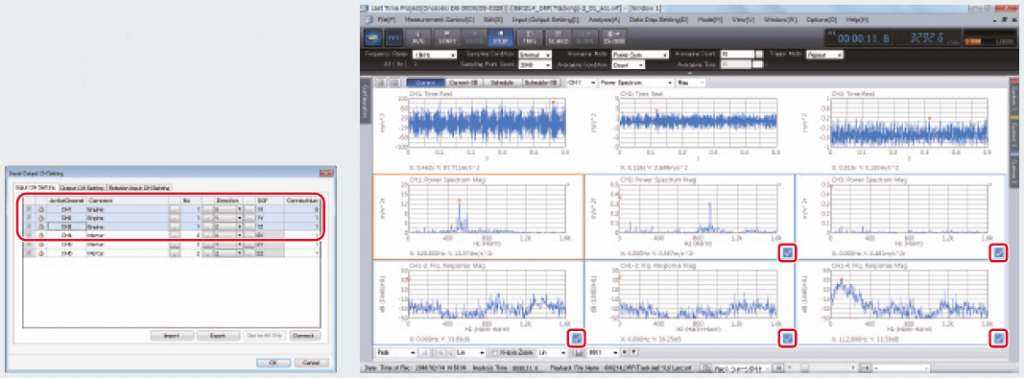Click the TRIG trigger toolbar button
The image size is (1024, 378).
pos(530,38)
